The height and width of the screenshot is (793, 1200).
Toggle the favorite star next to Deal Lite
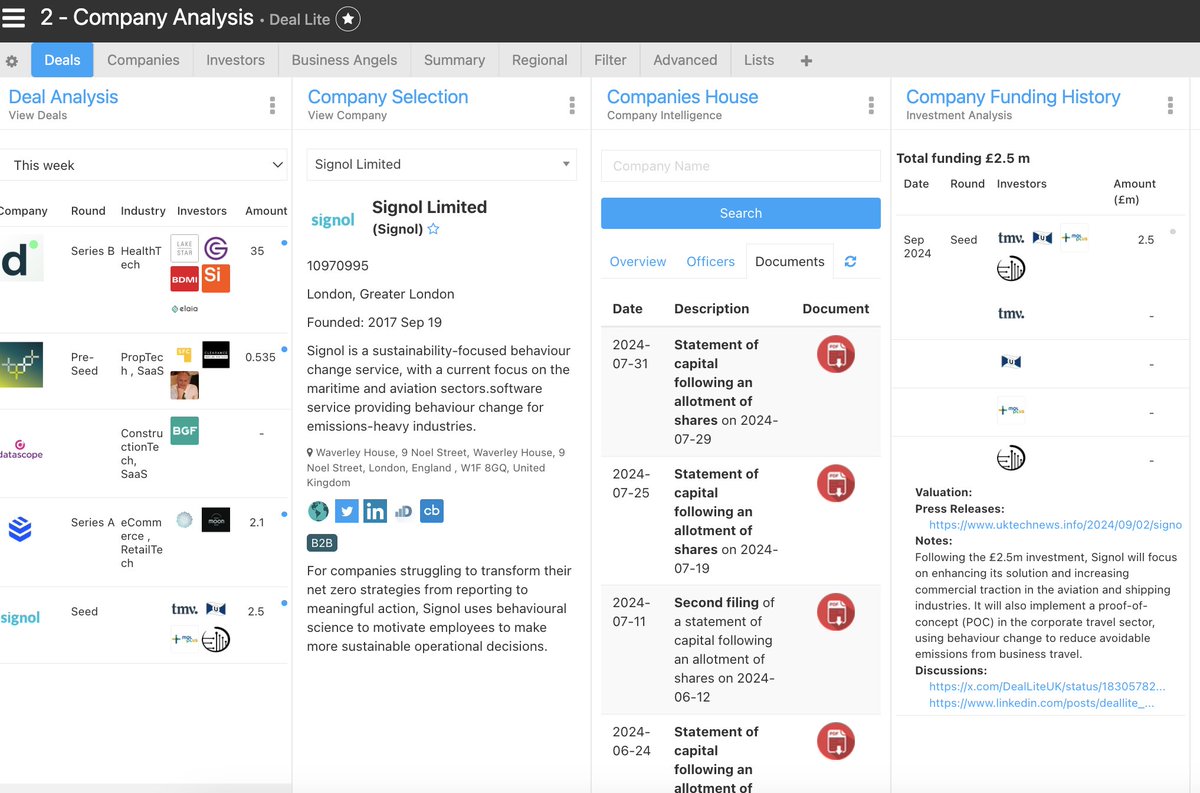(348, 19)
